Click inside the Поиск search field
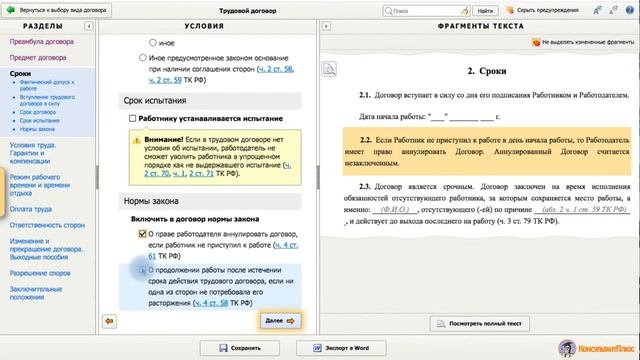 tap(427, 11)
